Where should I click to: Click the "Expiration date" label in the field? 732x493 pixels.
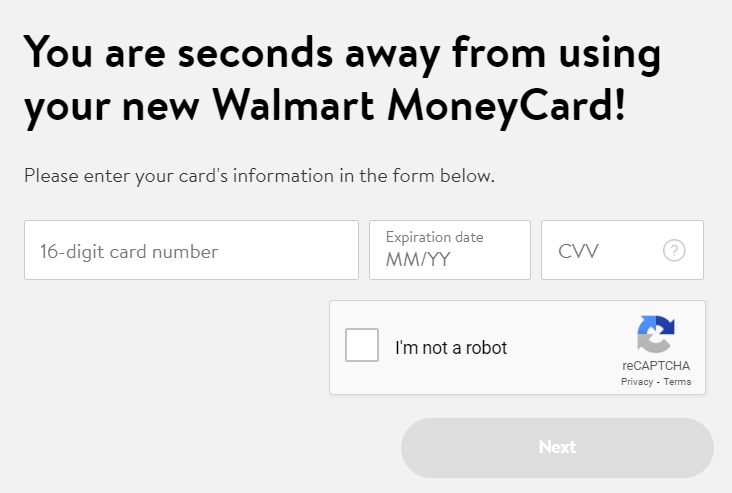click(x=435, y=238)
